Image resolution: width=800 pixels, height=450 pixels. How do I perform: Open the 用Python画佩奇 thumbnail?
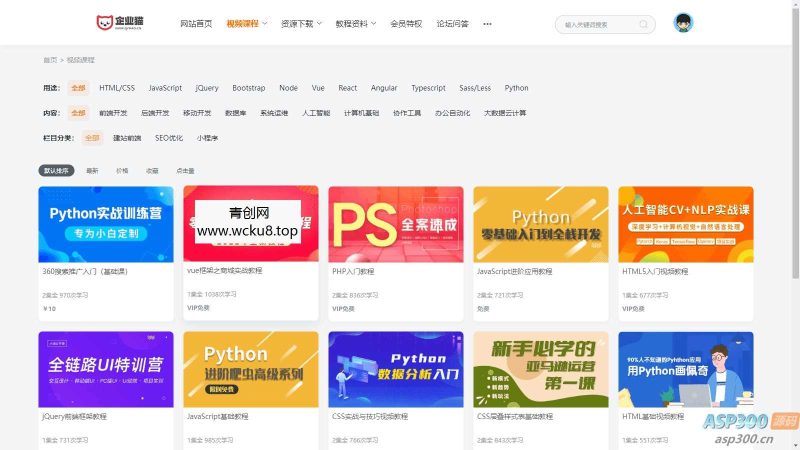[686, 369]
